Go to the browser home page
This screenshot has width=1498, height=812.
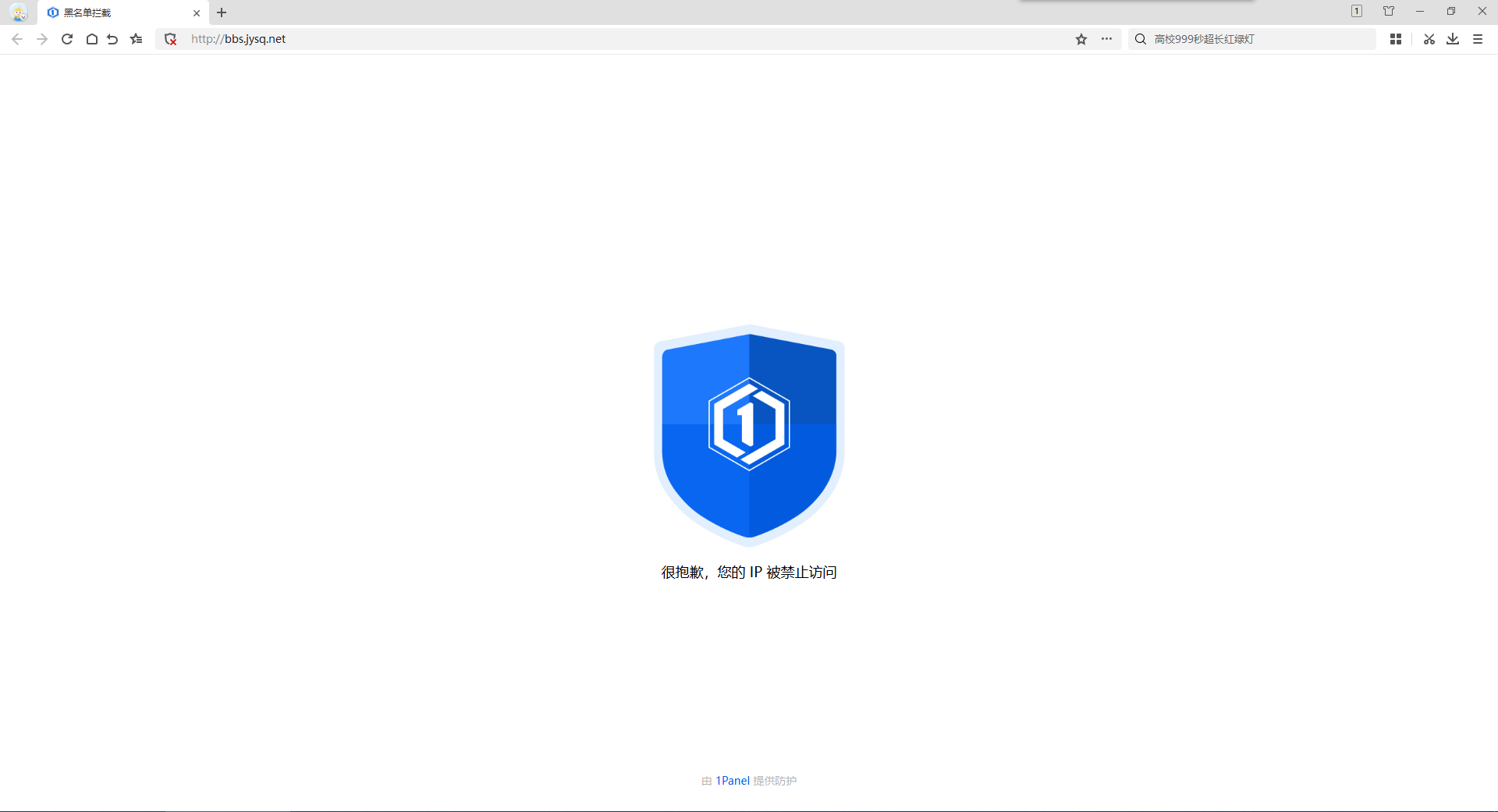91,39
